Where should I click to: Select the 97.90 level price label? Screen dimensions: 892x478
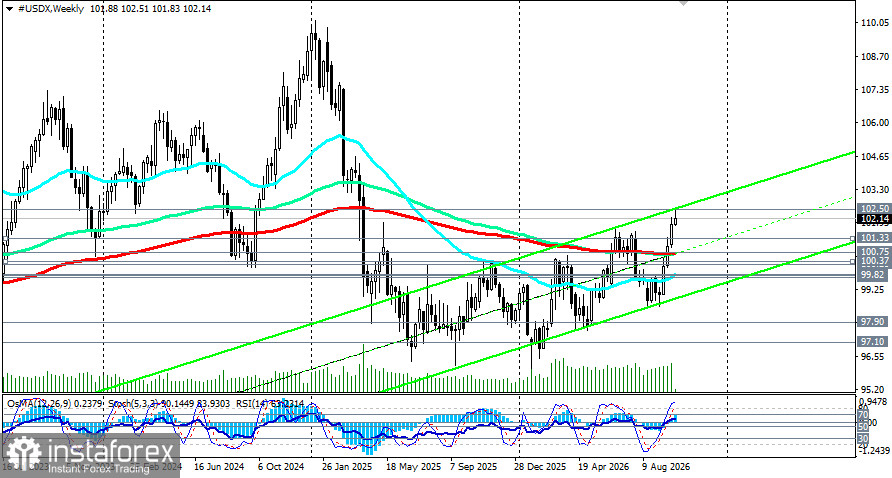point(875,322)
